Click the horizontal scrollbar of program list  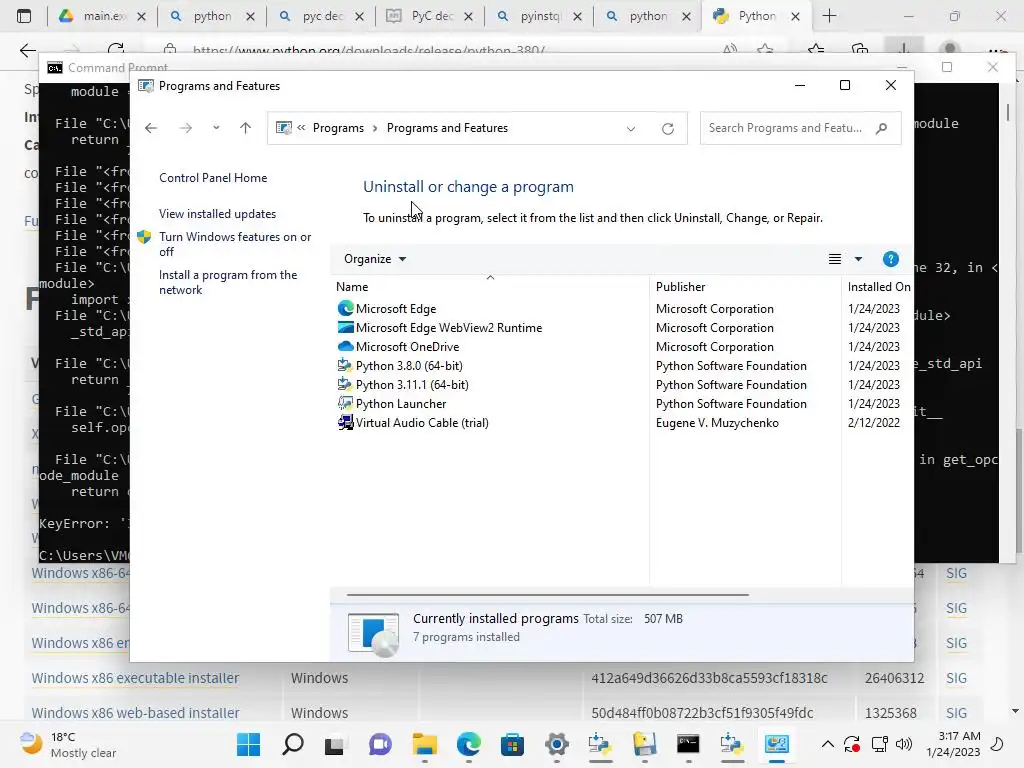pos(547,595)
